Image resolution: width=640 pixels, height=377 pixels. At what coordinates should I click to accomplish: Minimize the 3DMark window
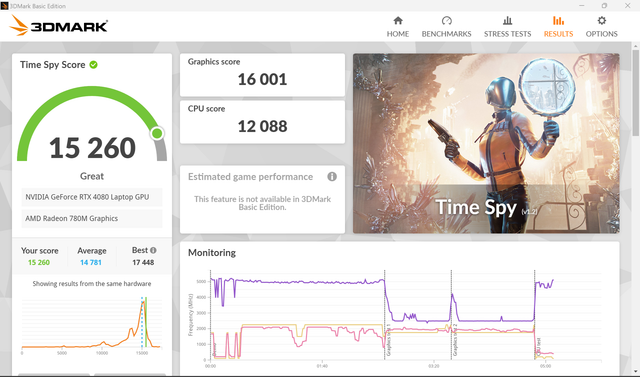tap(581, 5)
